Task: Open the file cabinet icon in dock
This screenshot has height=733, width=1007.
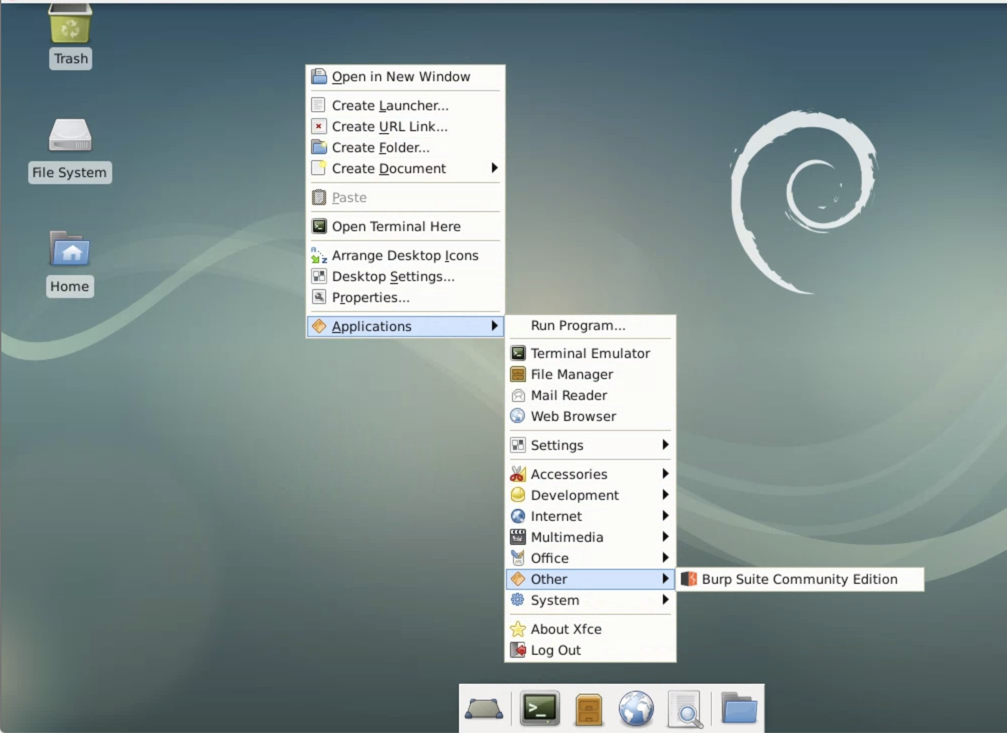Action: tap(589, 709)
